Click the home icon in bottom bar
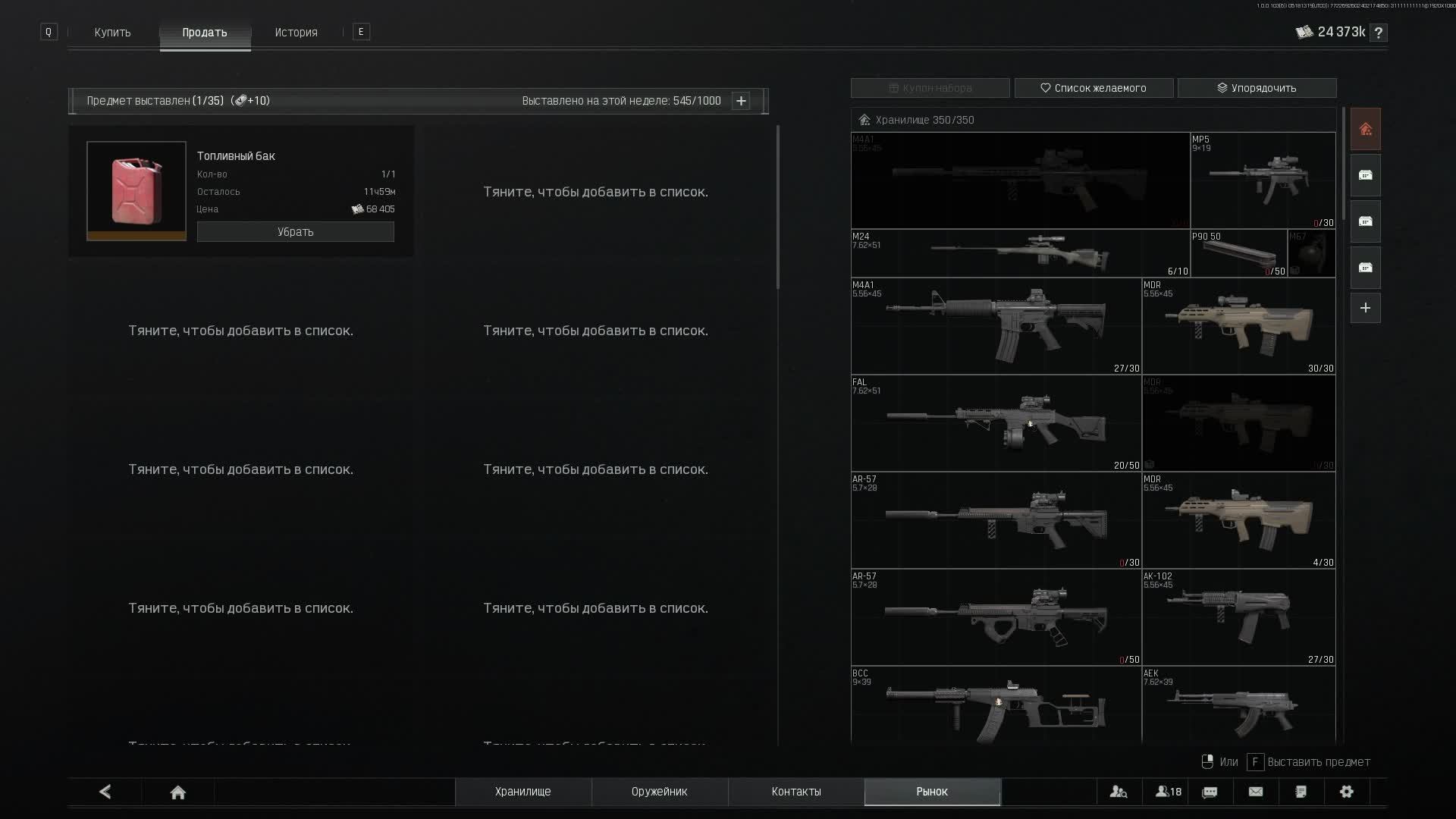Viewport: 1456px width, 819px height. (178, 792)
